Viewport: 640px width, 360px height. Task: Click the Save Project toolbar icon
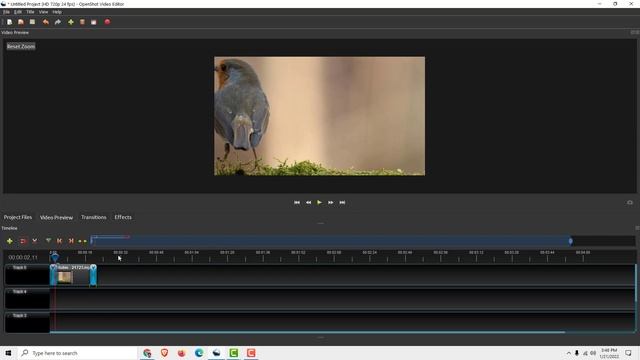(32, 22)
